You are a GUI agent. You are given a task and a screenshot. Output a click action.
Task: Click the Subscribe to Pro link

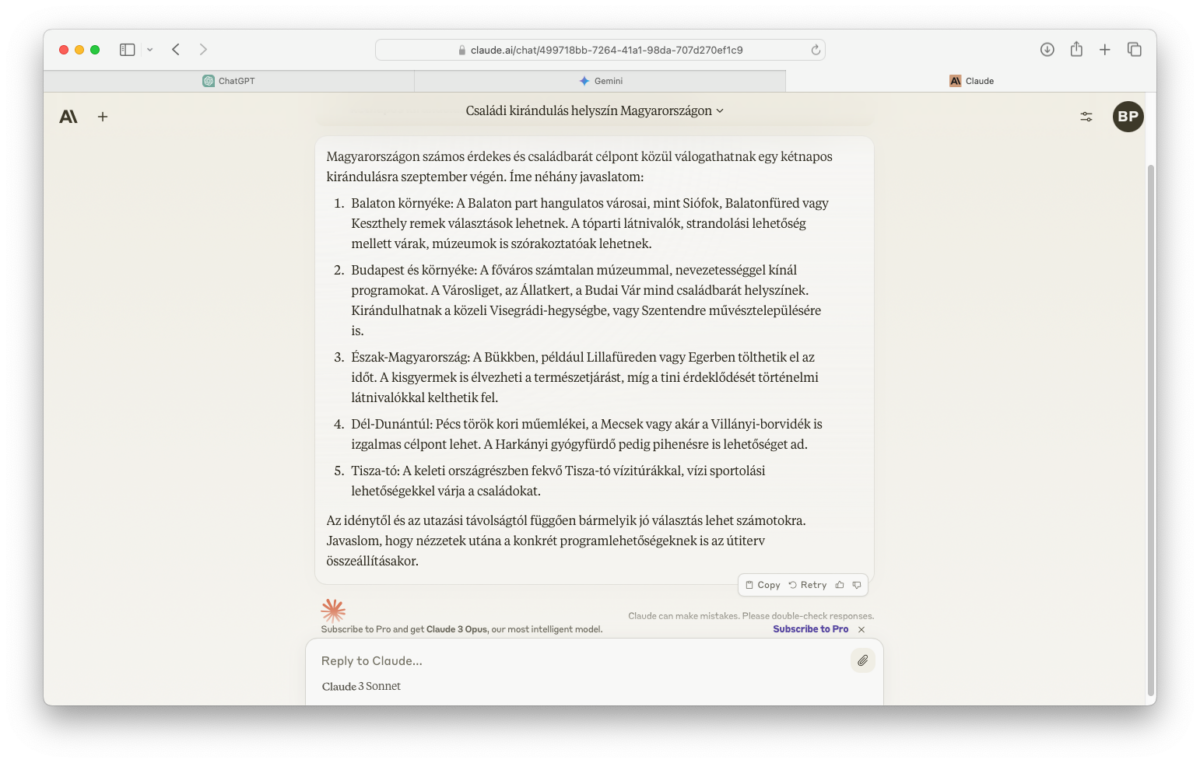tap(810, 629)
